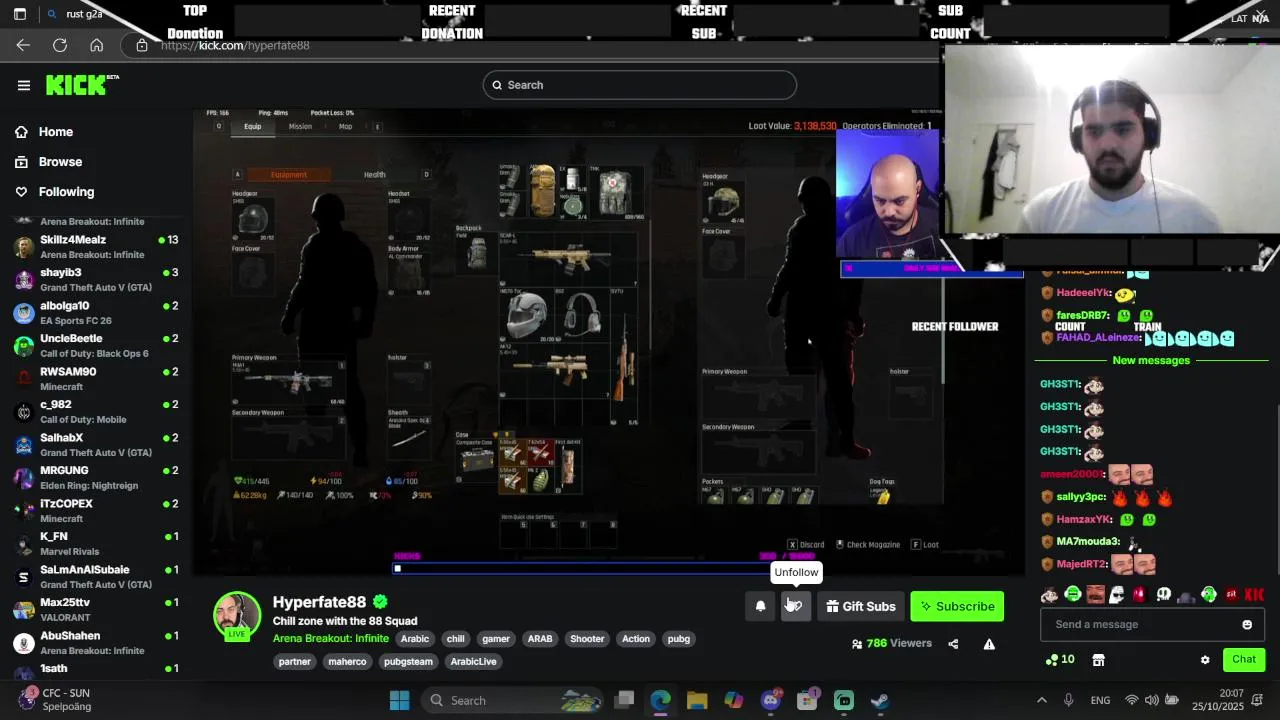Open Microsoft Edge from taskbar
Viewport: 1280px width, 720px height.
coord(660,700)
